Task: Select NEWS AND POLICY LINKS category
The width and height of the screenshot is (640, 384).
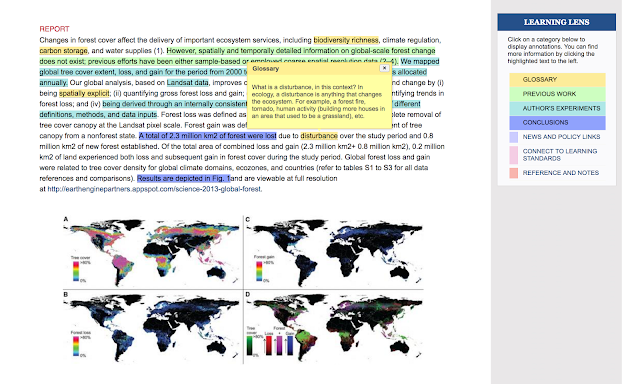Action: (561, 137)
